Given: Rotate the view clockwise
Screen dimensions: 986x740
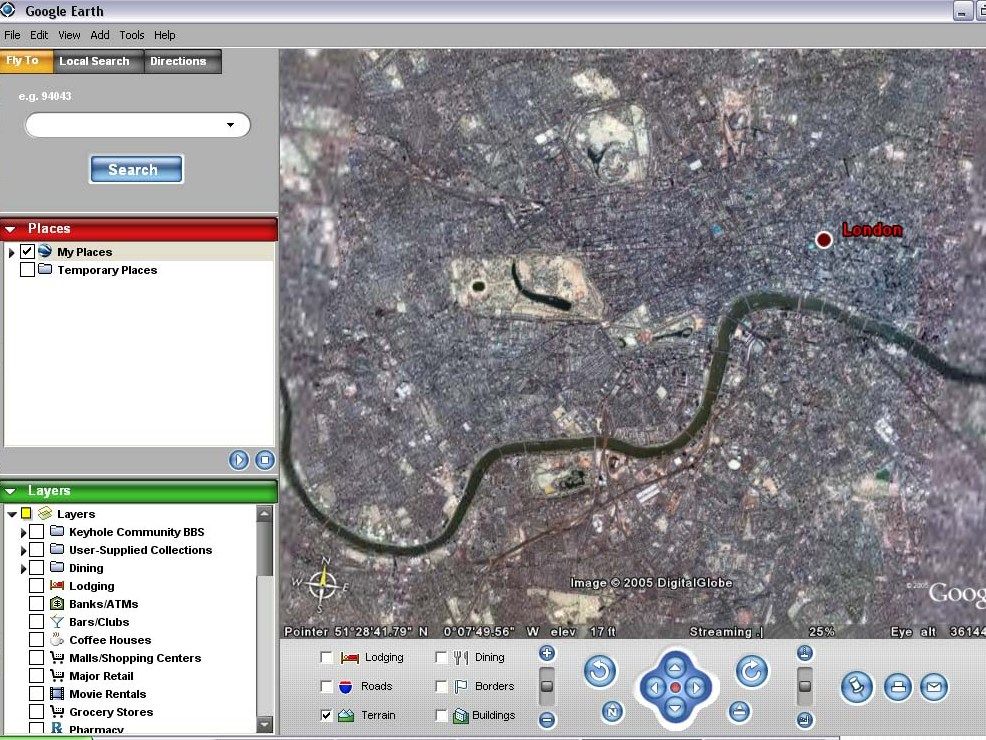Looking at the screenshot, I should (x=751, y=672).
